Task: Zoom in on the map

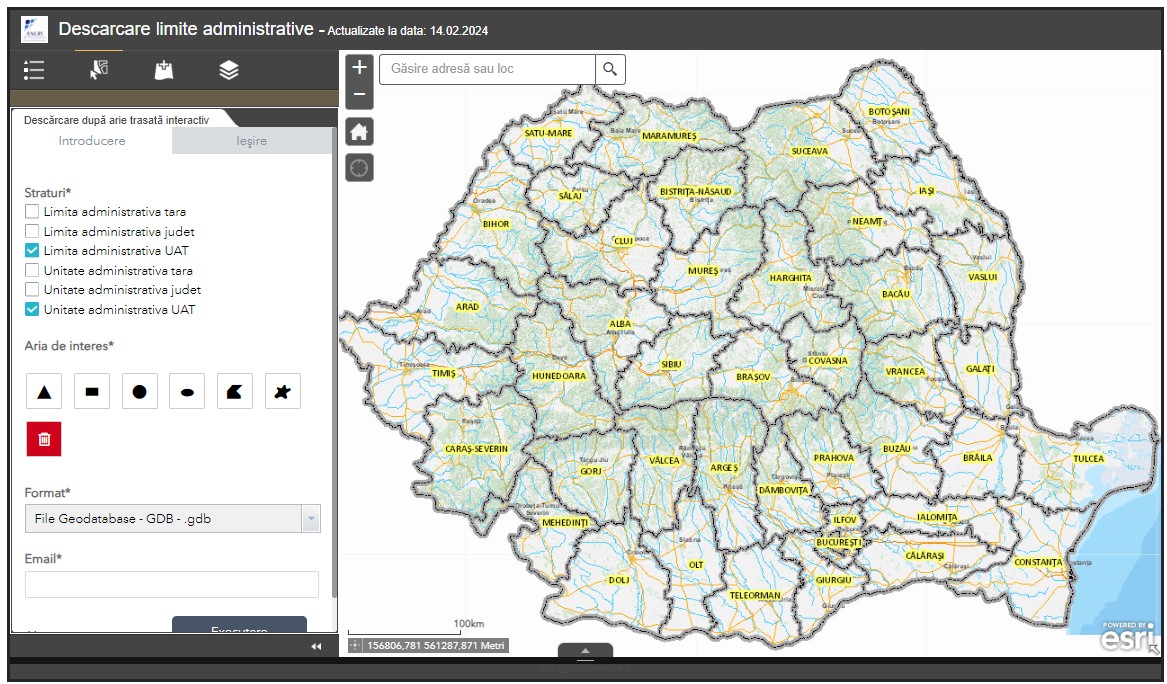Action: [x=360, y=68]
